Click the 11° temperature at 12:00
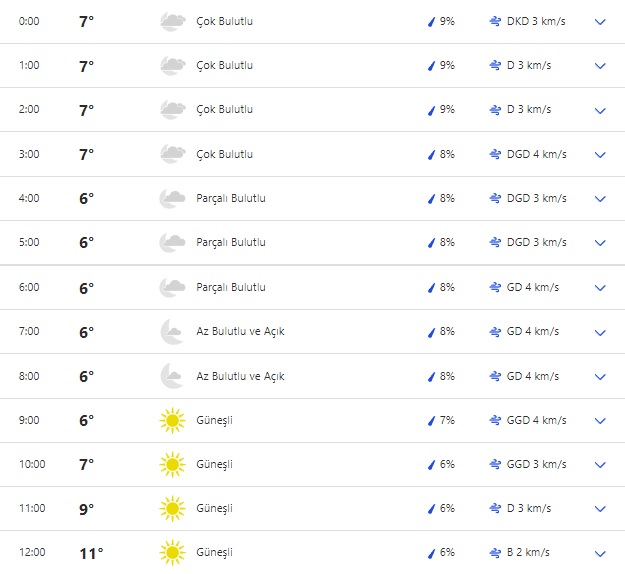625x574 pixels. (91, 552)
